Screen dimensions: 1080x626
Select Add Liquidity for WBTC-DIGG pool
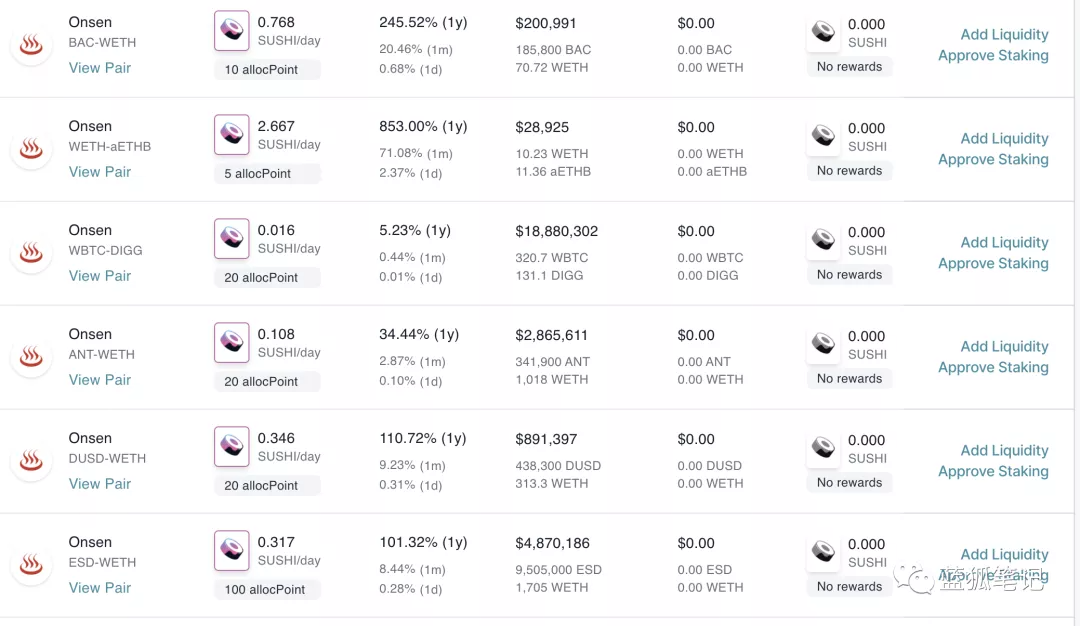(1004, 242)
